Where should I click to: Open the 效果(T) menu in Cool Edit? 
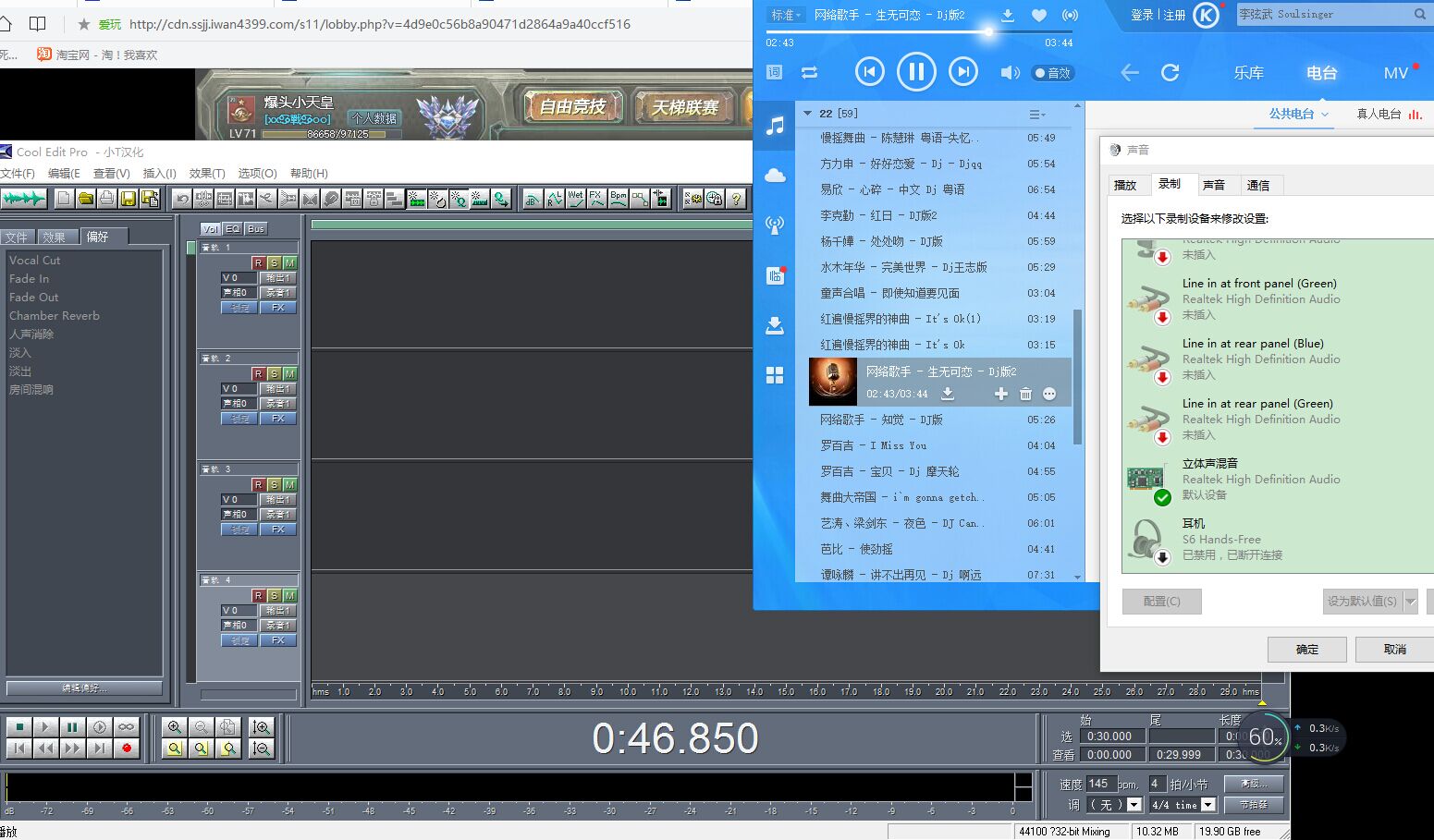click(x=207, y=173)
